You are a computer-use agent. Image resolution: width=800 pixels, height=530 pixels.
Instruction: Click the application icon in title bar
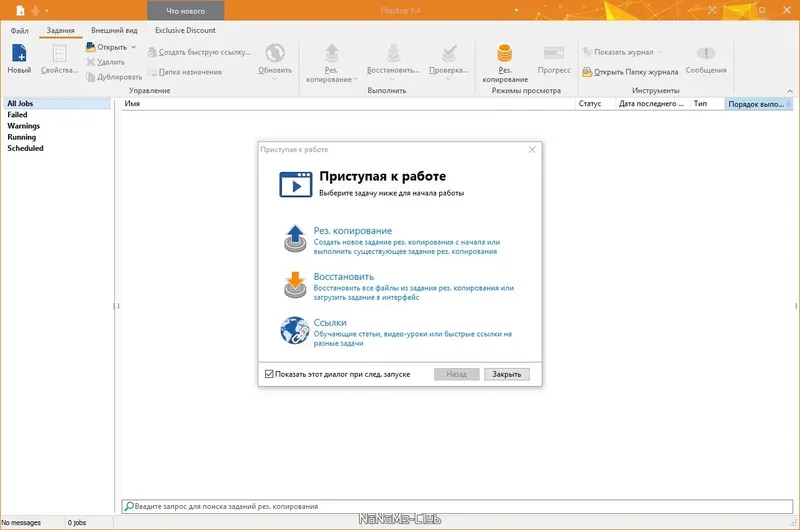click(20, 10)
